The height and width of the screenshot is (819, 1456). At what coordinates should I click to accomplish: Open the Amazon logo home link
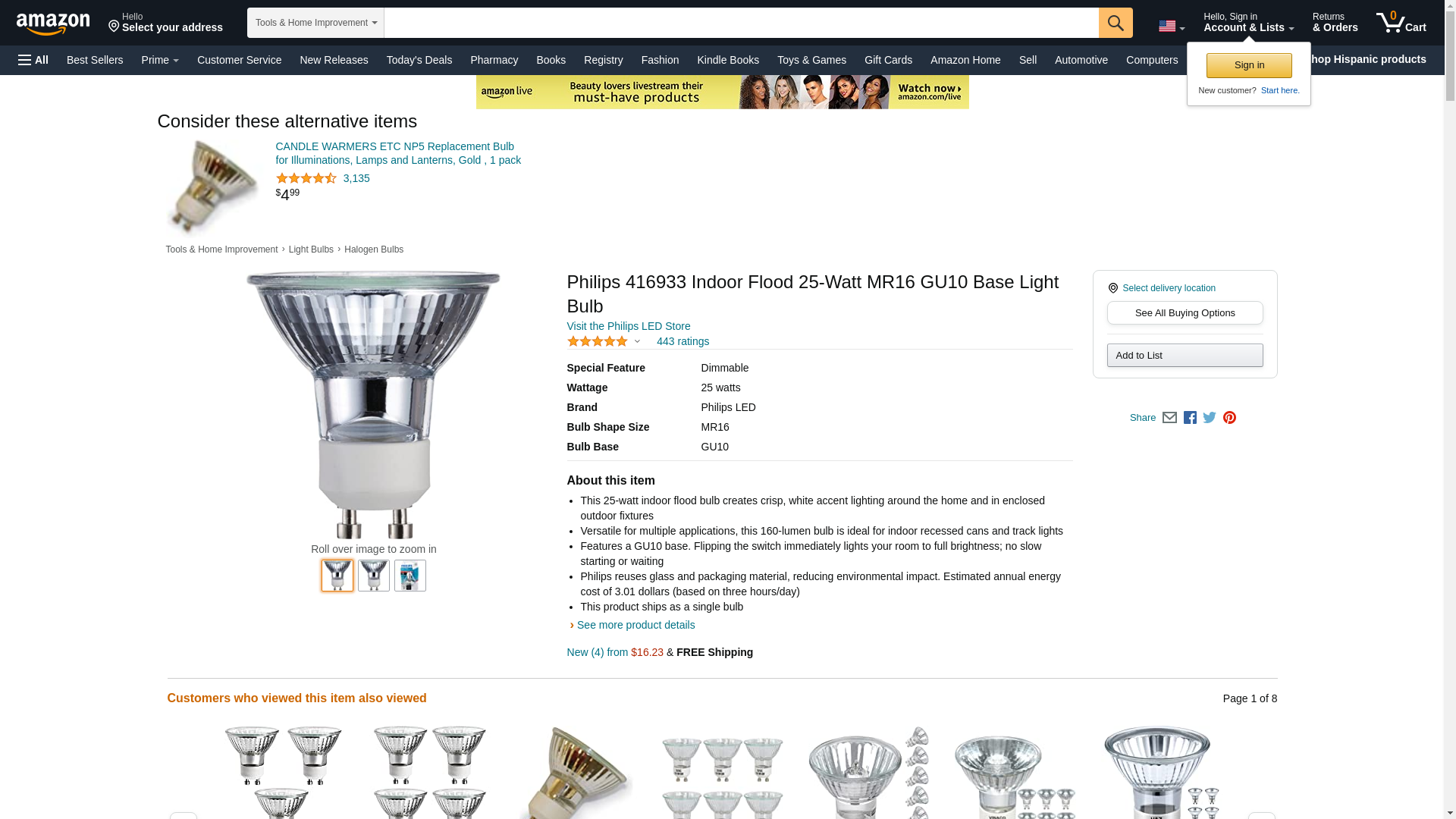(53, 24)
